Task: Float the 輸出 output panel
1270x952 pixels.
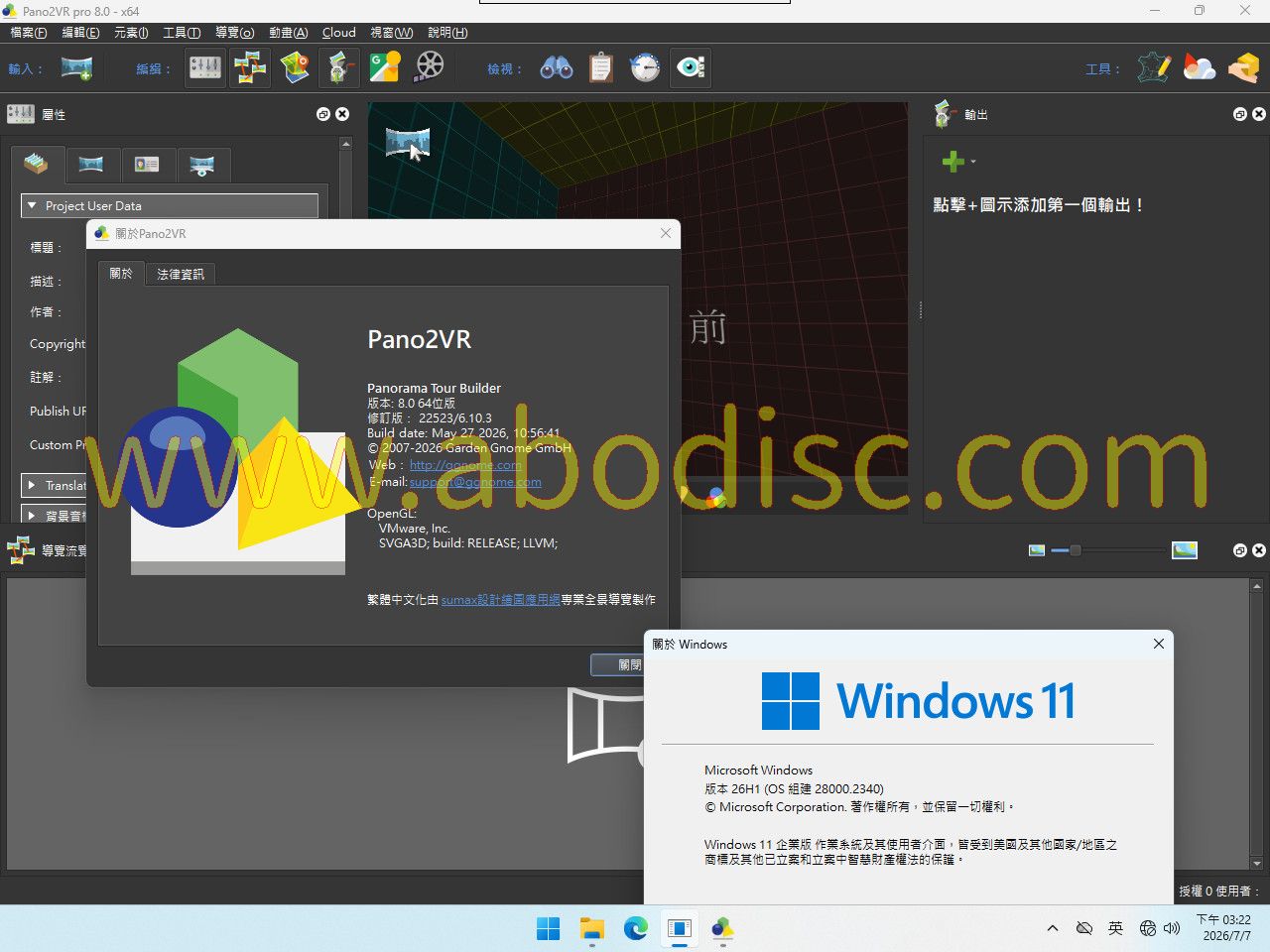Action: pos(1240,114)
